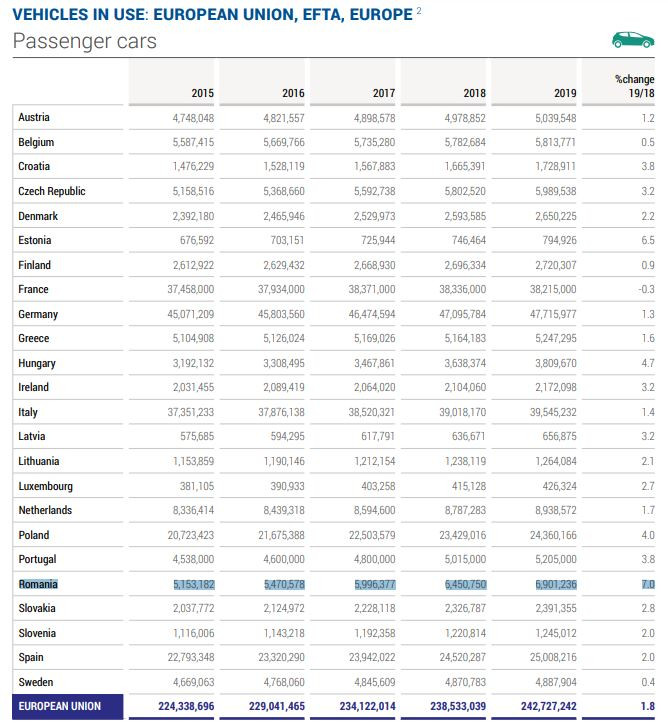Screen dimensions: 668x728
Task: Click the 2019 column header
Action: [565, 93]
